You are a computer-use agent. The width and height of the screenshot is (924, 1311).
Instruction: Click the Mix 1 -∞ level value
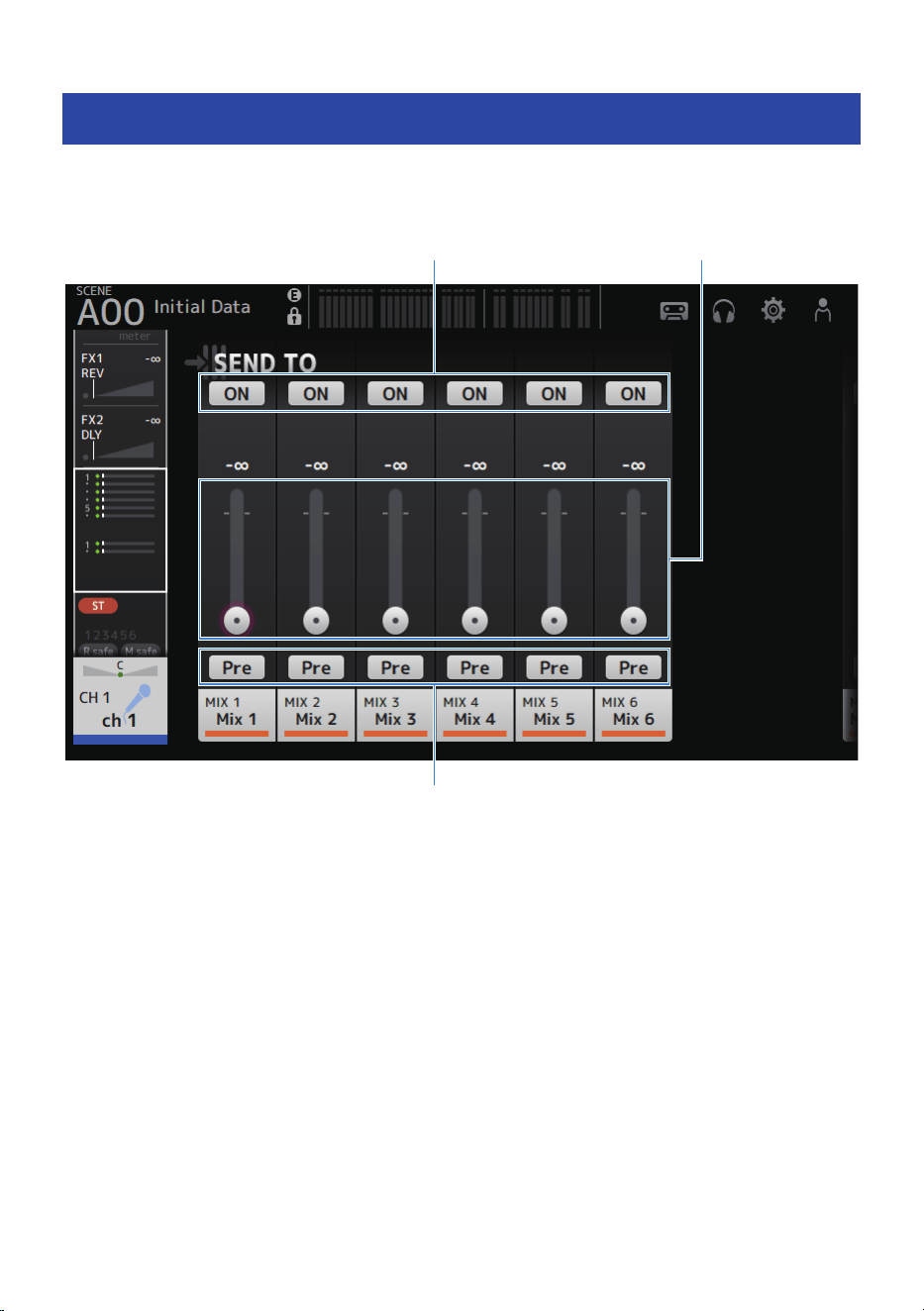(237, 465)
